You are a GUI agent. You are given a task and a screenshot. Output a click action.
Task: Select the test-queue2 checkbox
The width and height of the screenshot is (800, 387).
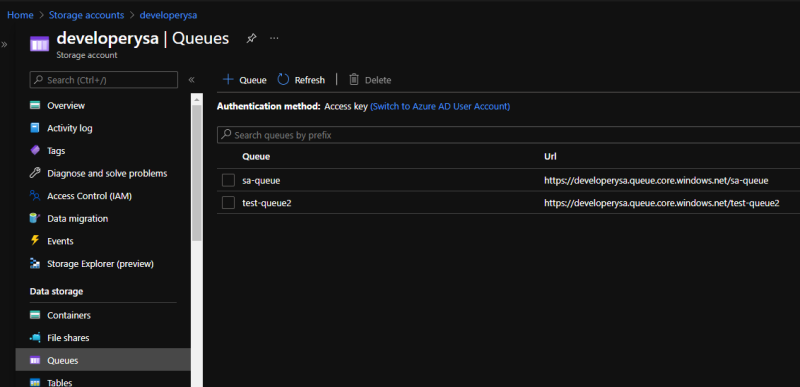pyautogui.click(x=228, y=203)
